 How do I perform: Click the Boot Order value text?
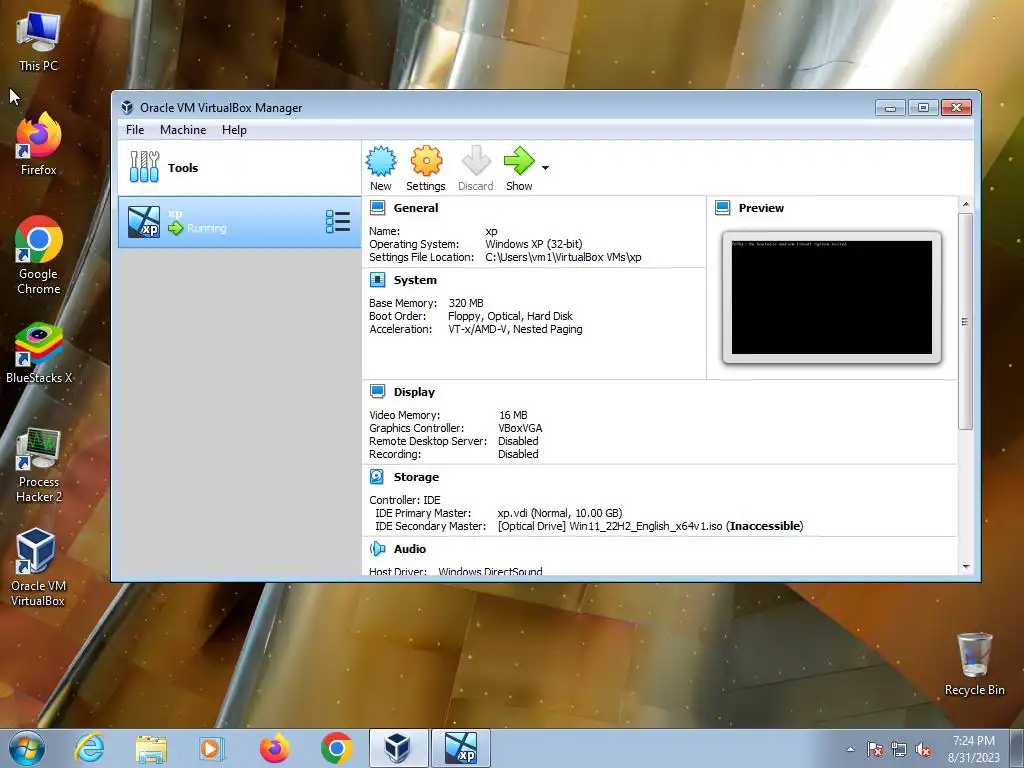(510, 316)
